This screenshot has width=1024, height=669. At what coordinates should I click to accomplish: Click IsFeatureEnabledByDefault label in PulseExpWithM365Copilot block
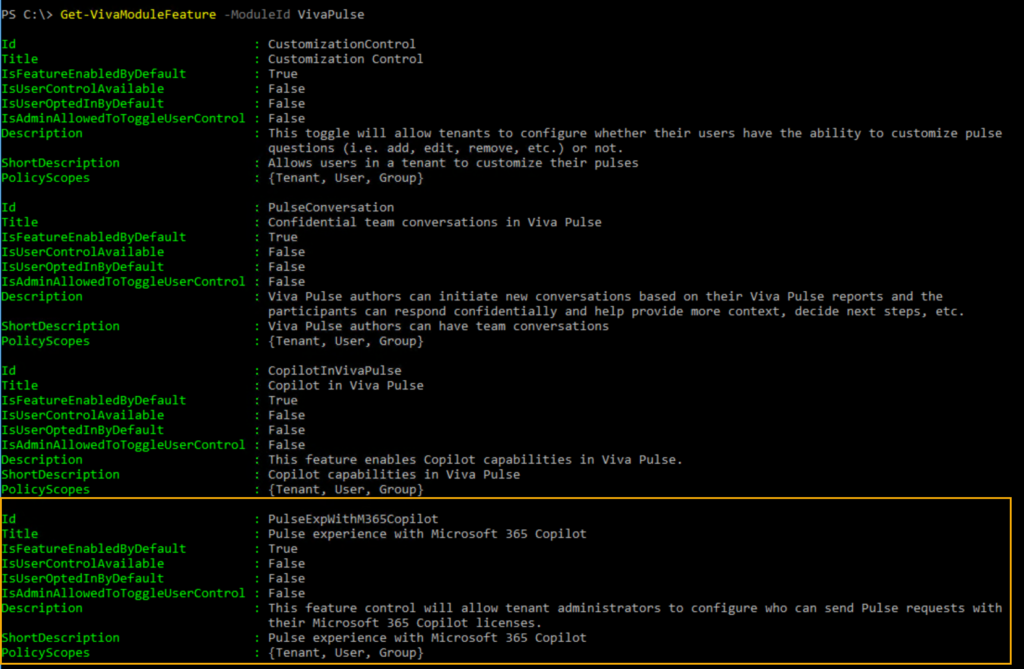coord(94,549)
